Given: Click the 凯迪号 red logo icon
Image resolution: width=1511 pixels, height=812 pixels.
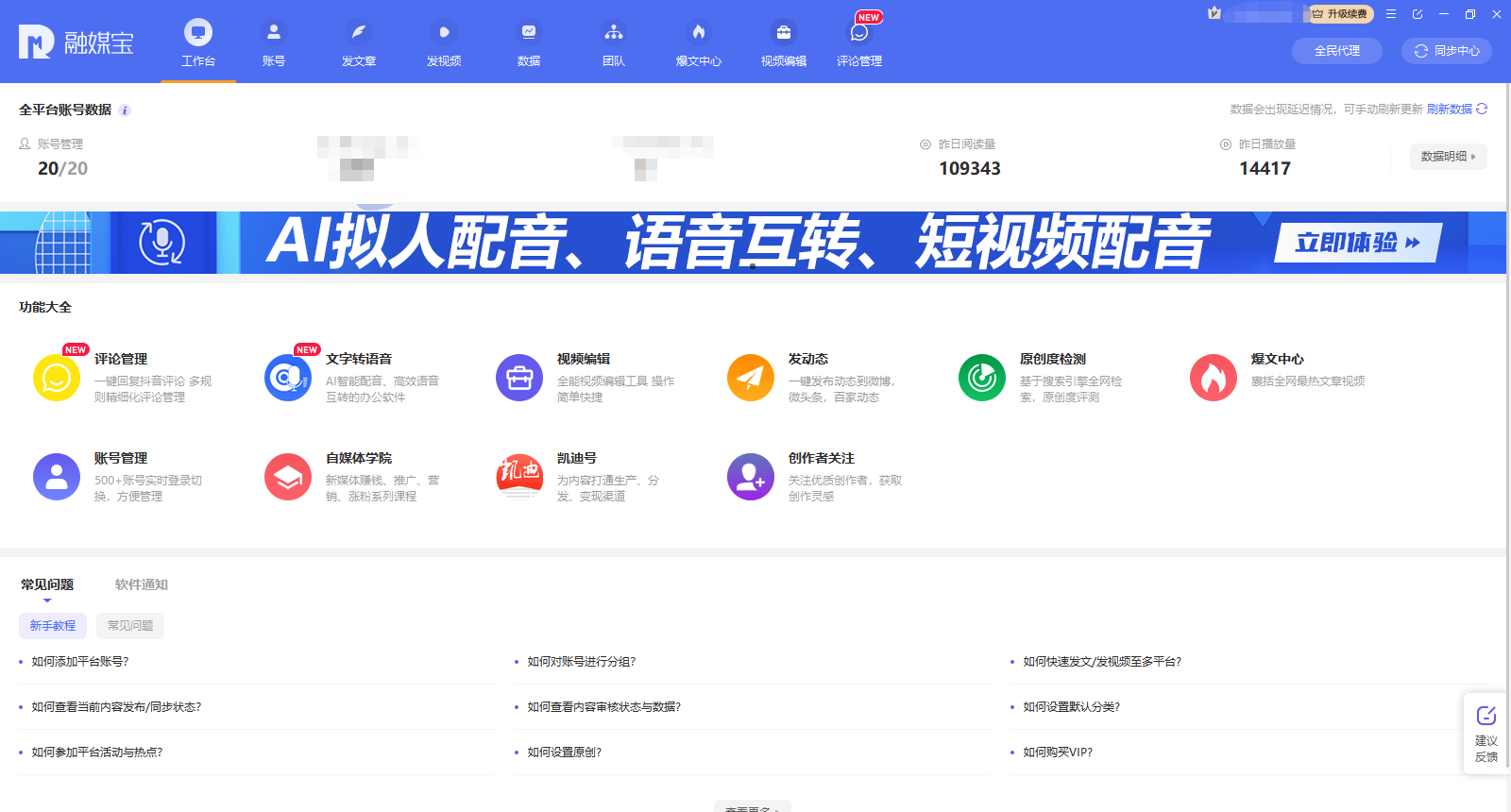Looking at the screenshot, I should (519, 477).
